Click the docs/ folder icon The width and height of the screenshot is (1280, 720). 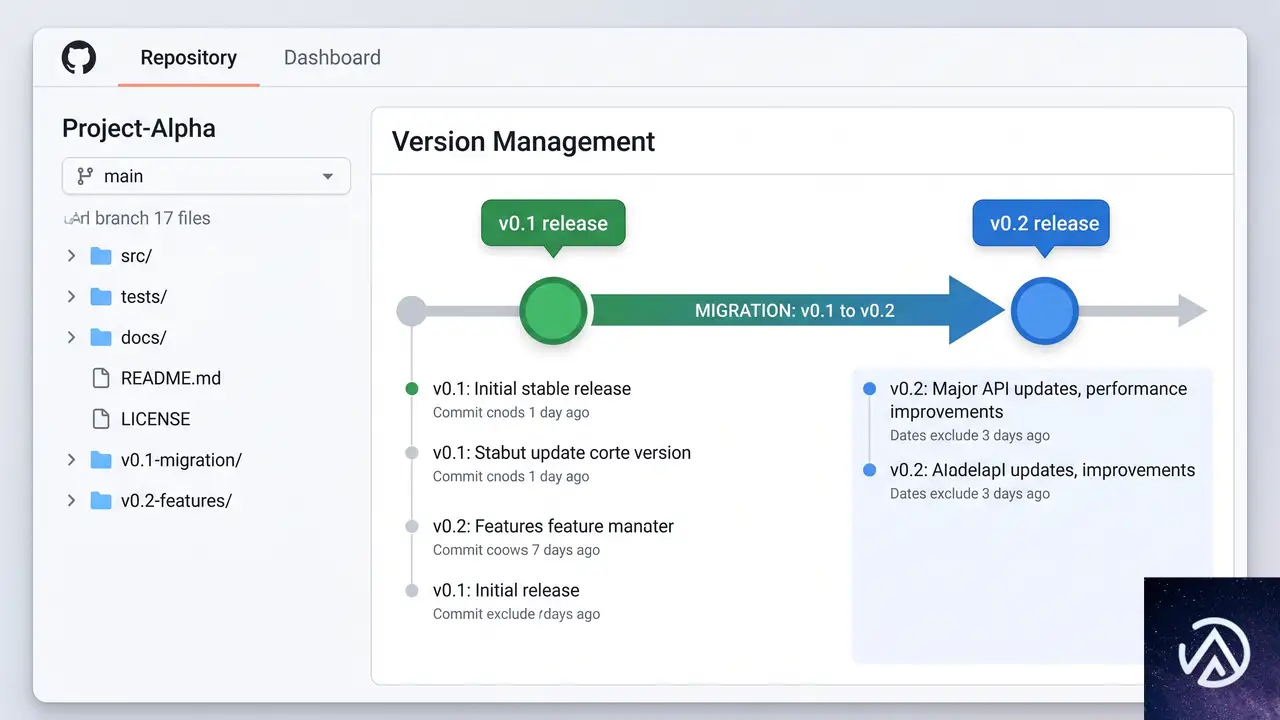point(101,338)
